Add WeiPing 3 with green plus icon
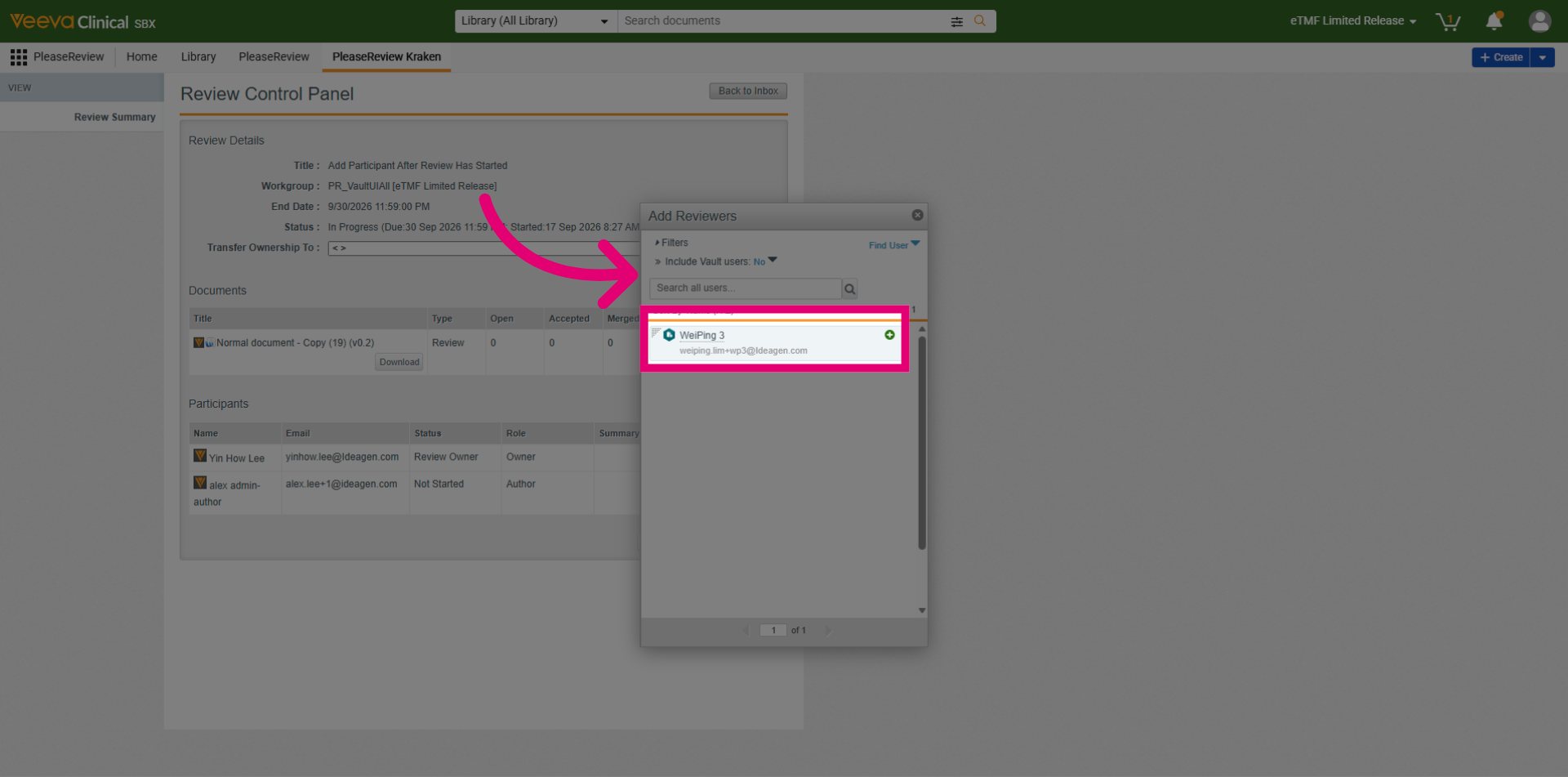Screen dimensions: 1568x777 coord(889,335)
